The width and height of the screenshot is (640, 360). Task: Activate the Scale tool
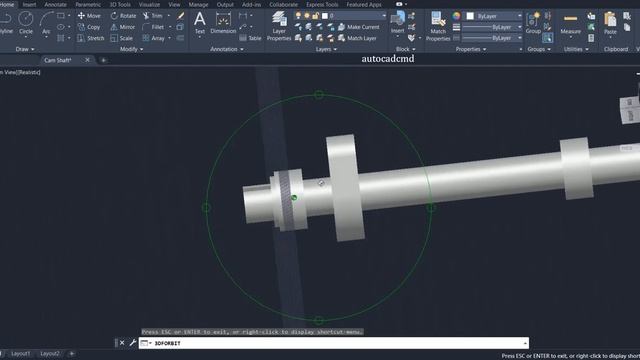[x=122, y=38]
